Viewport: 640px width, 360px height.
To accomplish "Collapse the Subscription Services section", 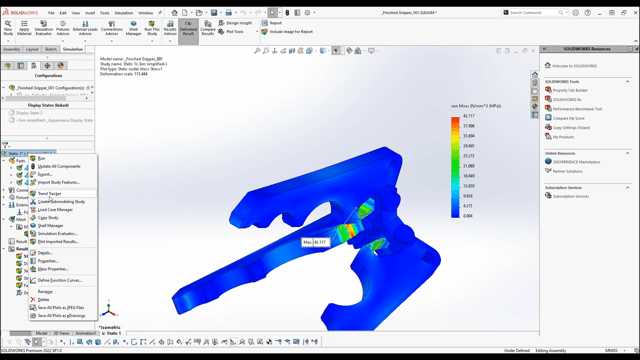I will coord(628,188).
